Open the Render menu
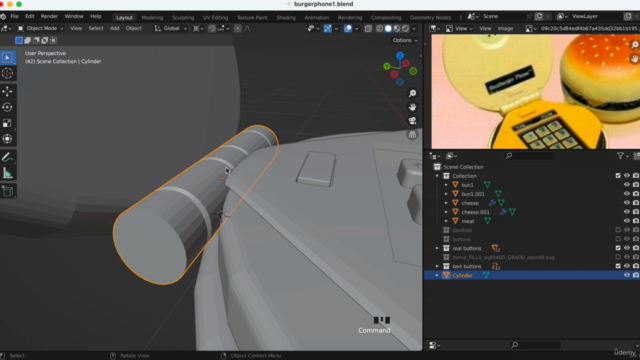The width and height of the screenshot is (640, 360). click(x=49, y=16)
